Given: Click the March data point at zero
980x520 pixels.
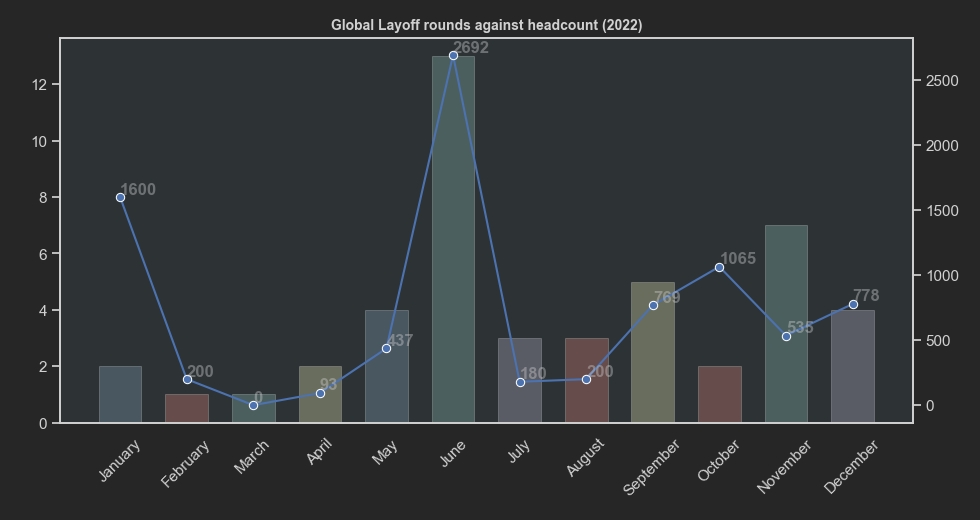Looking at the screenshot, I should (253, 405).
